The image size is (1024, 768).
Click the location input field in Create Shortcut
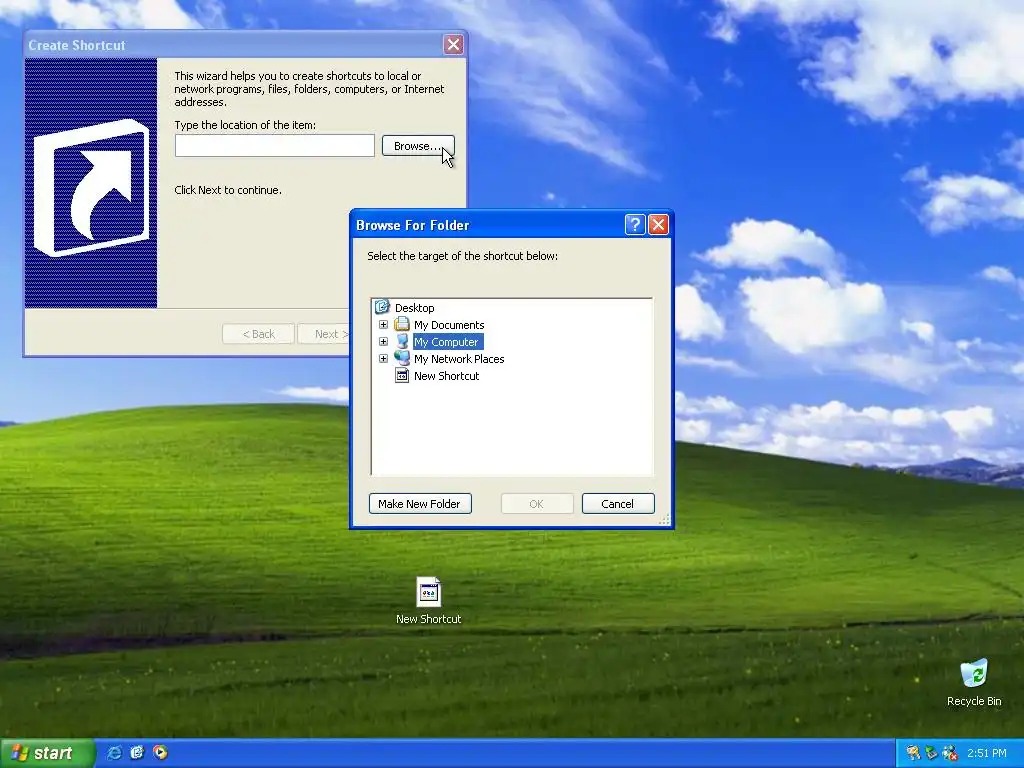(274, 146)
